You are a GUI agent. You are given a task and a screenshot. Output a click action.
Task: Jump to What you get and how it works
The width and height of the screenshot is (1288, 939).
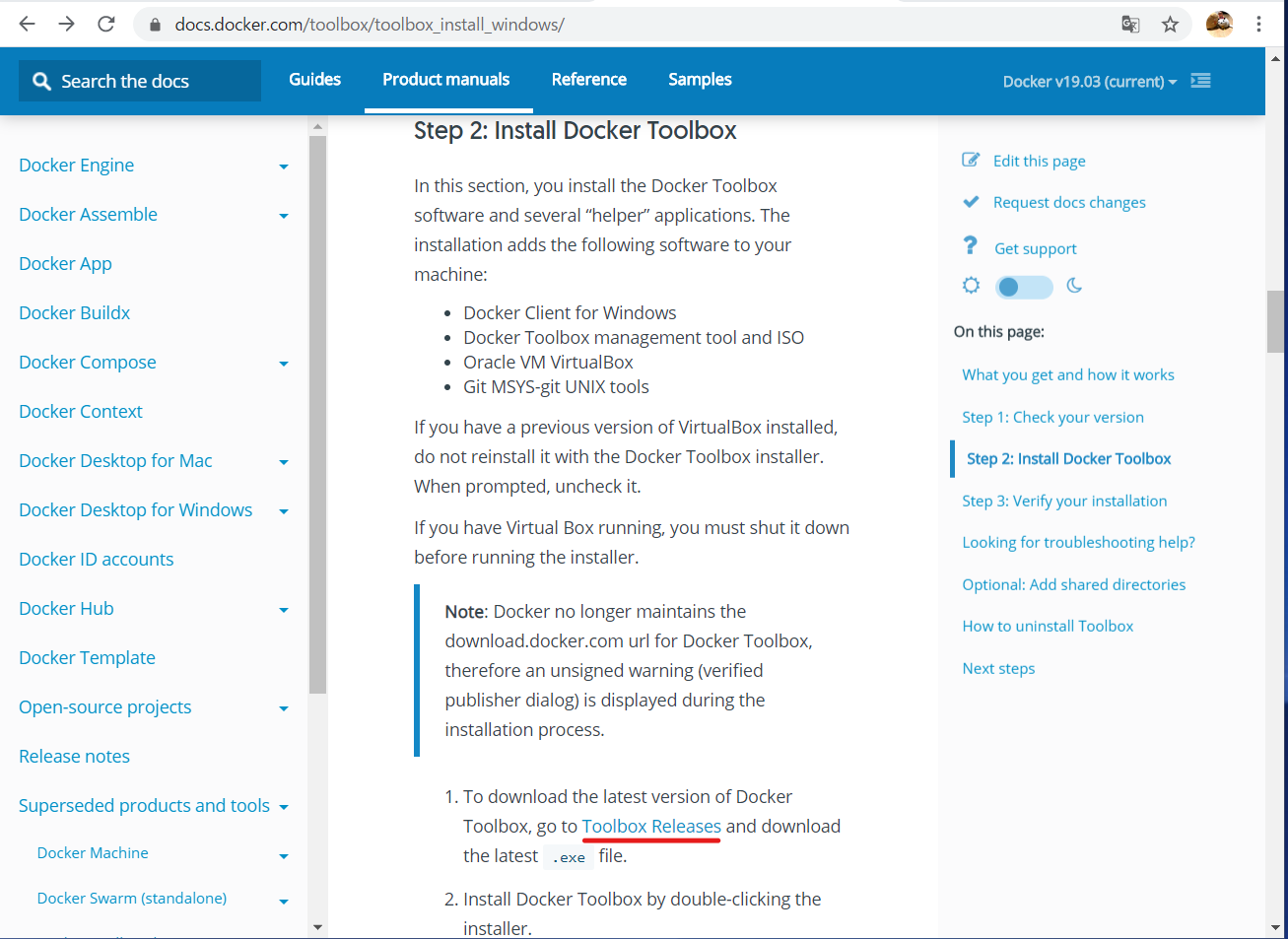tap(1068, 374)
